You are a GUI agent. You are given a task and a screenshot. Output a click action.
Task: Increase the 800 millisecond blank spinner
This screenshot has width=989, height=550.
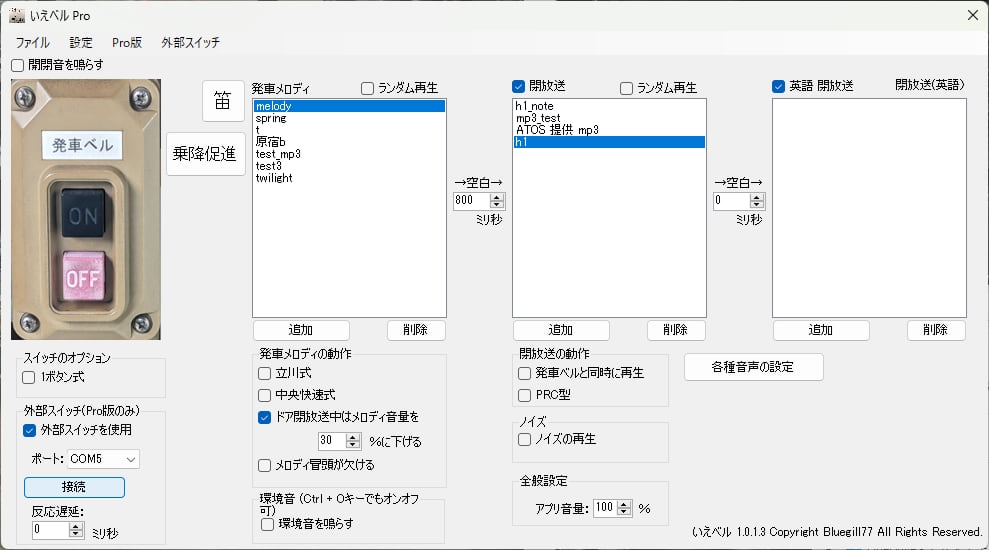pyautogui.click(x=497, y=196)
